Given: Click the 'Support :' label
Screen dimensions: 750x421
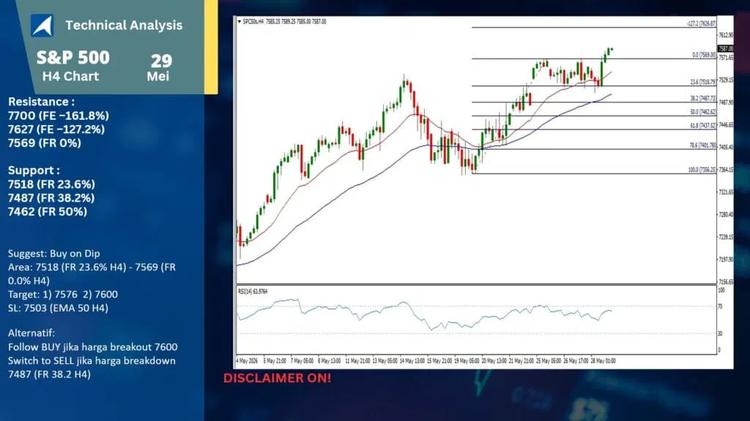Looking at the screenshot, I should (33, 170).
